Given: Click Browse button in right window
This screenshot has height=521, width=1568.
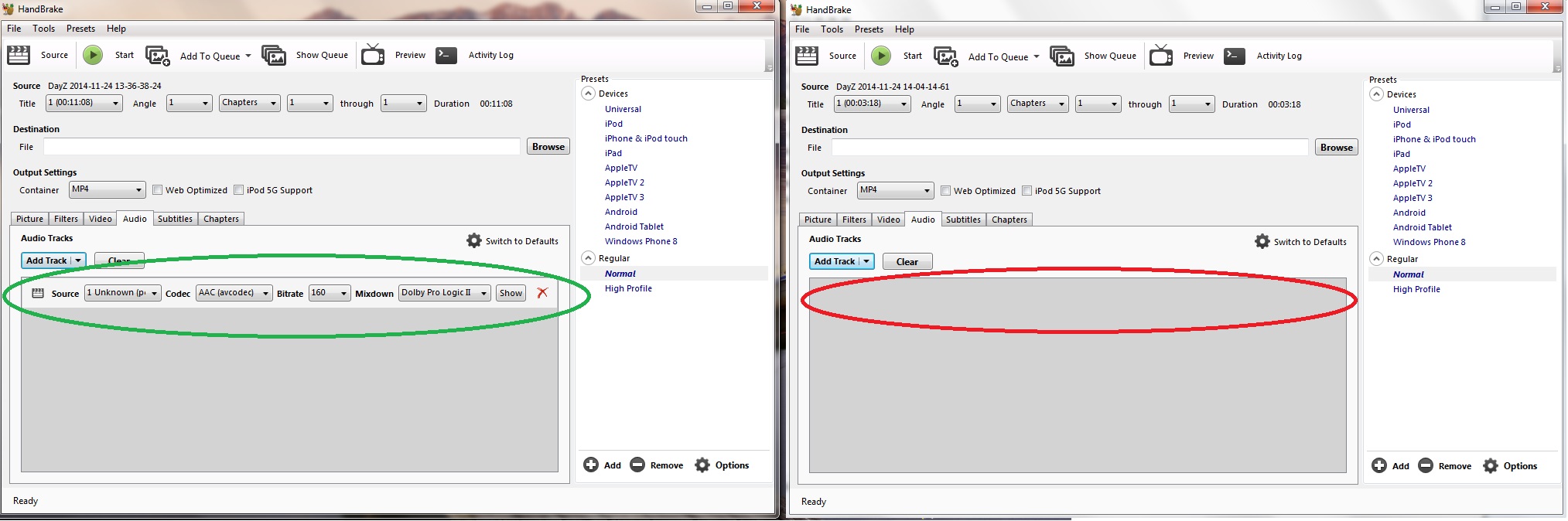Looking at the screenshot, I should 1337,148.
